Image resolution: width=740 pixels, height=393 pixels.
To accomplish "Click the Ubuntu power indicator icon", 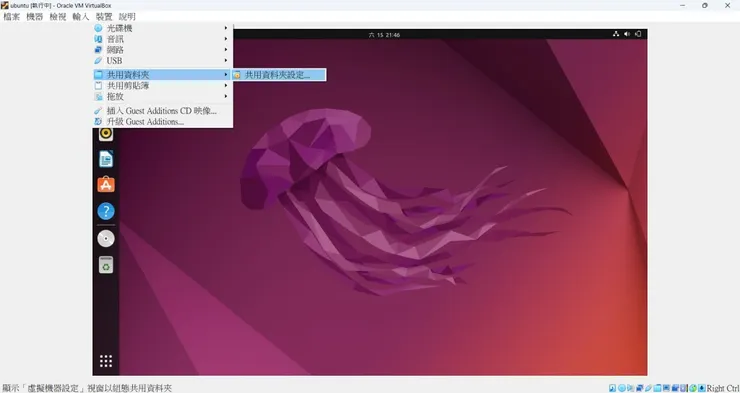I will 638,34.
